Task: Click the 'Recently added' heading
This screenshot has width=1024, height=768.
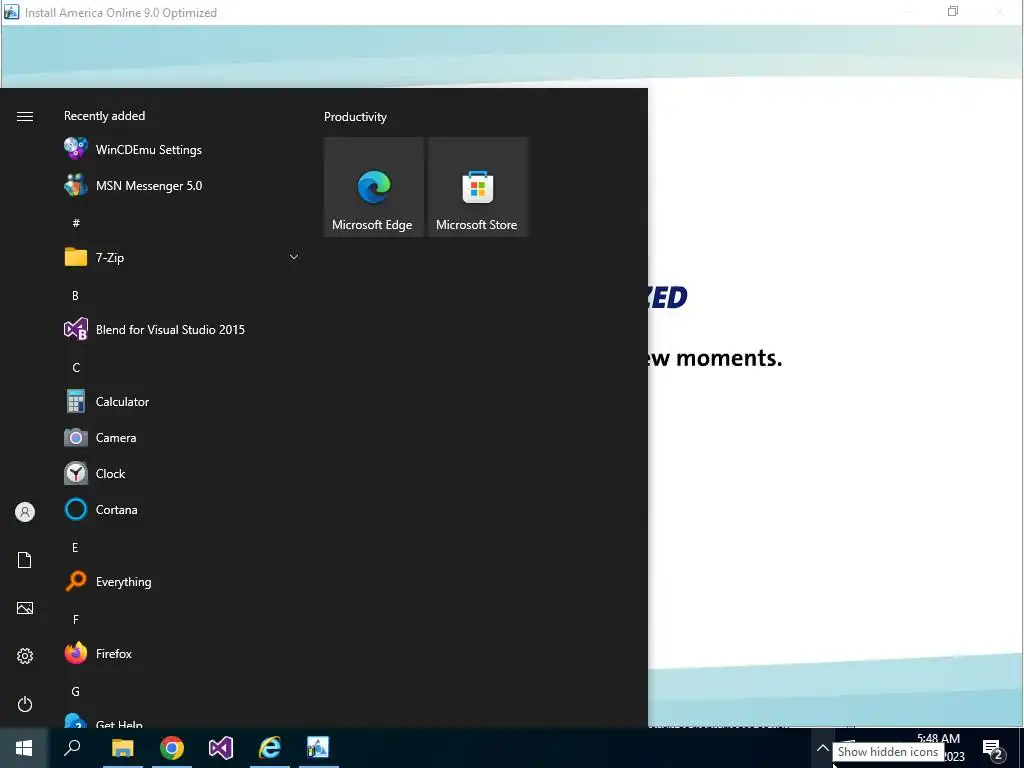Action: click(x=104, y=116)
